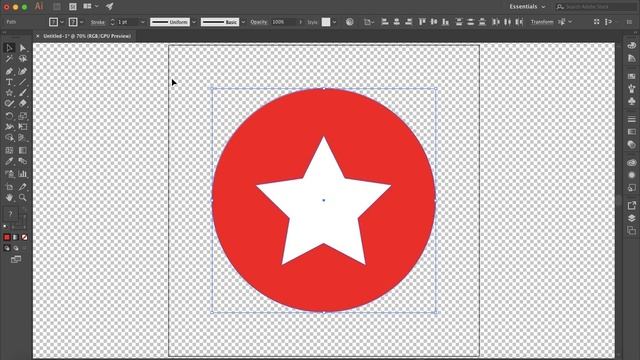Select the Free Transform tool

pyautogui.click(x=23, y=127)
